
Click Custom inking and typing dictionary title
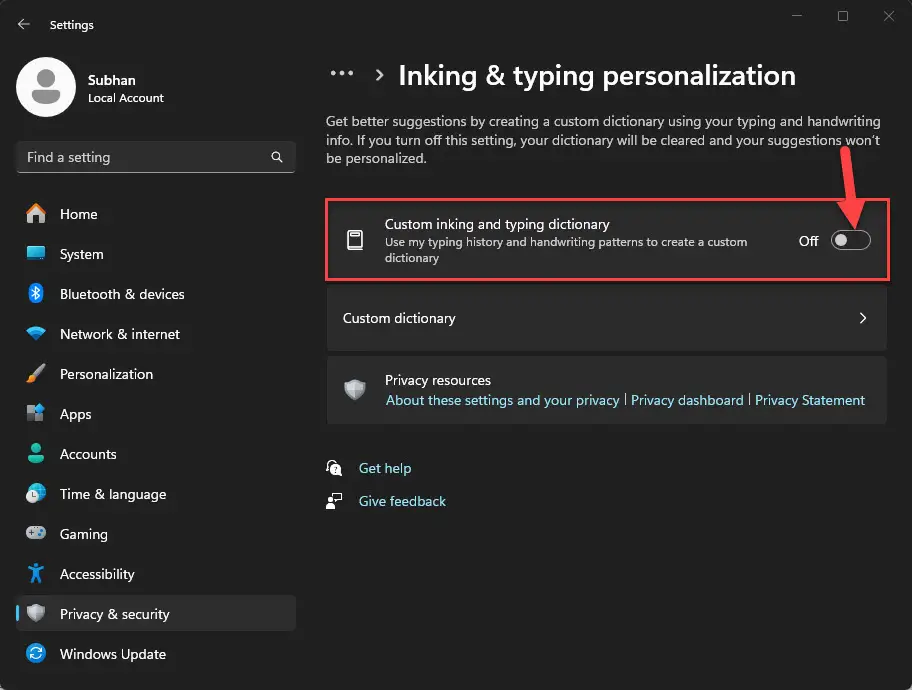[x=497, y=224]
